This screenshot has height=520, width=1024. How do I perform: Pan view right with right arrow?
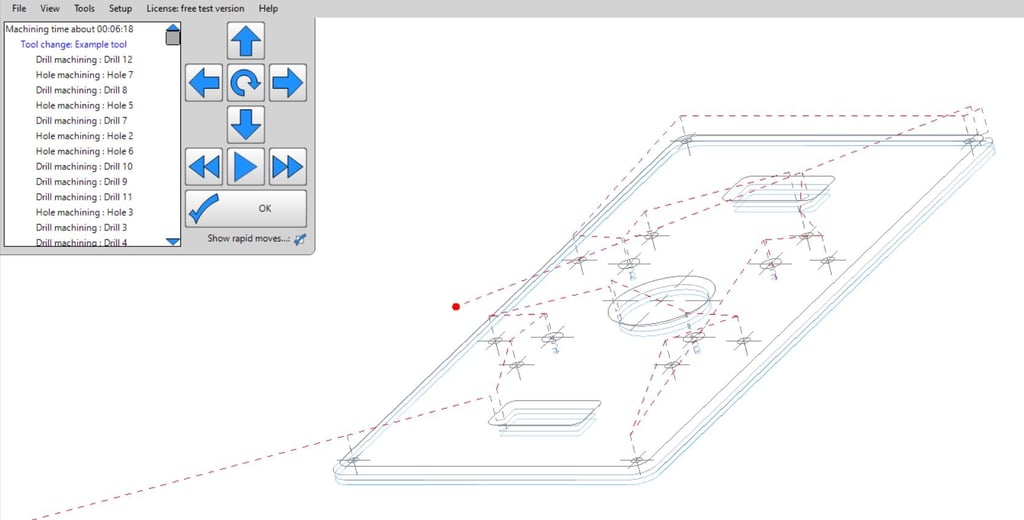pos(288,82)
